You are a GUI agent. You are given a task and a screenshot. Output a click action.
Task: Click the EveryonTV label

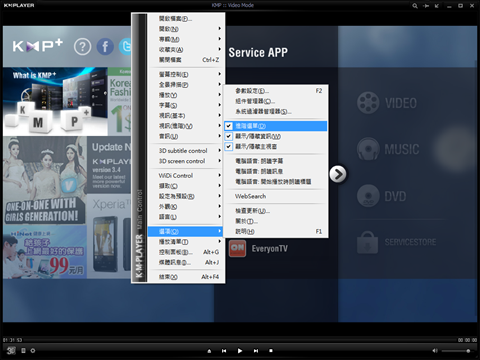[270, 249]
